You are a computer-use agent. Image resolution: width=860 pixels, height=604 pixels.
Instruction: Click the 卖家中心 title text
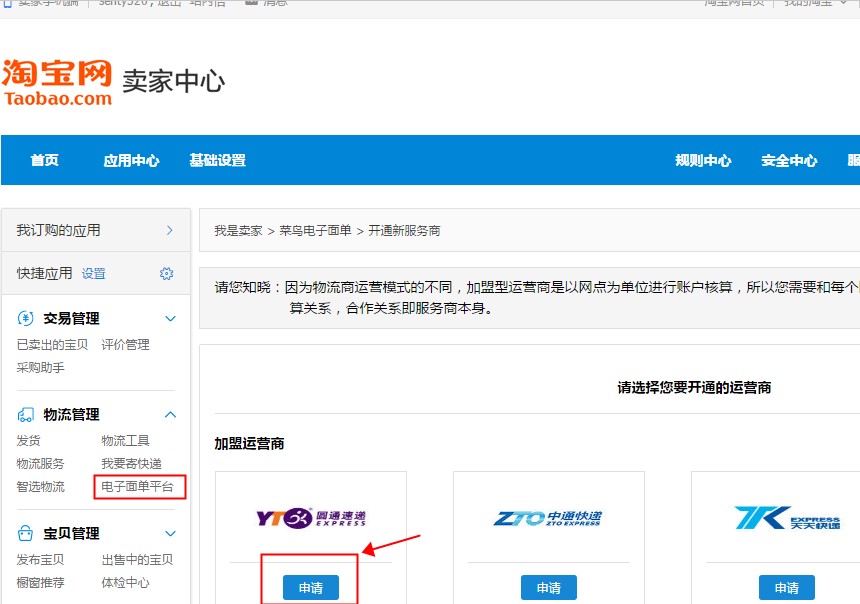[x=173, y=81]
